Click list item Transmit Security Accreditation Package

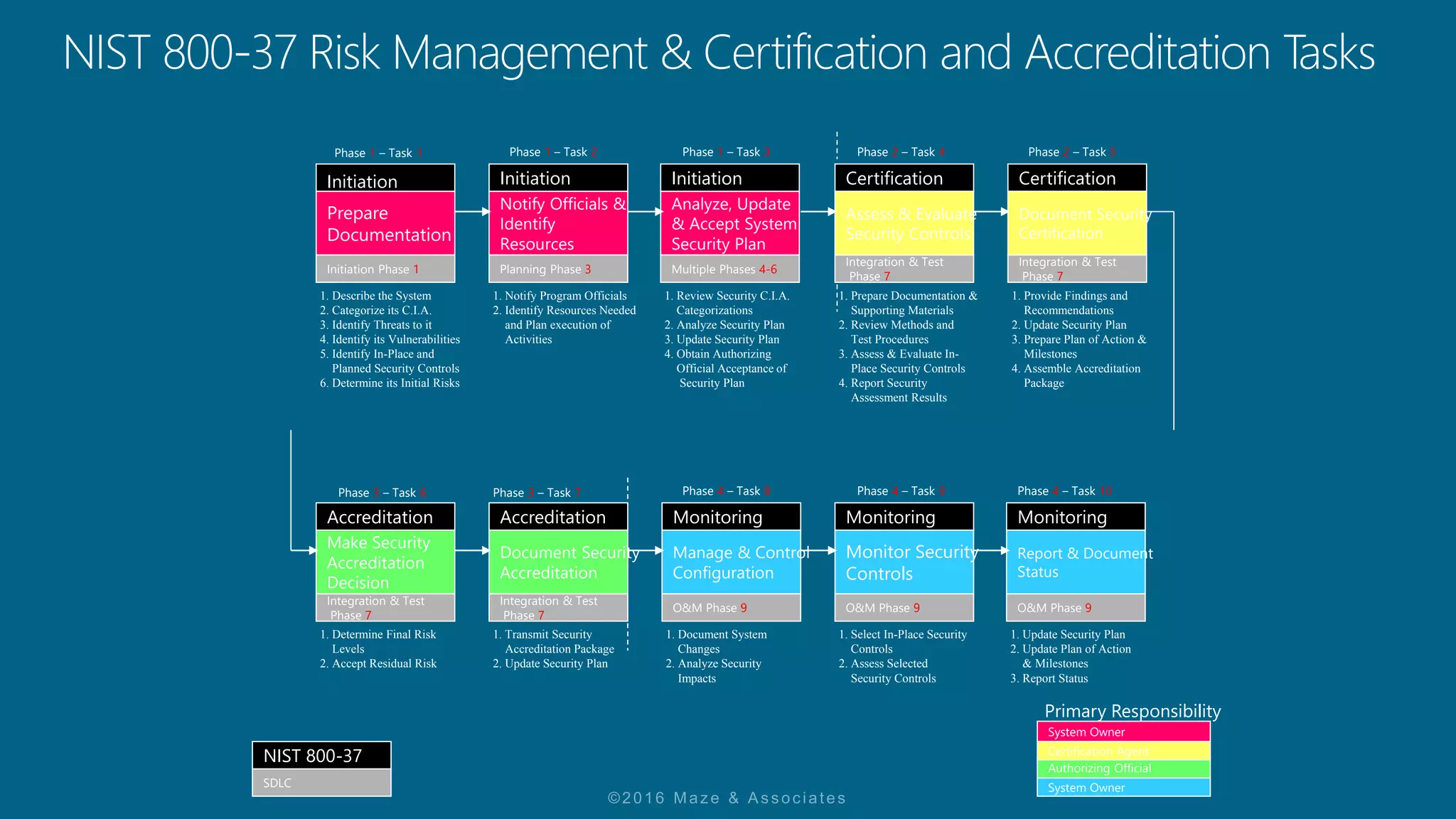click(554, 642)
